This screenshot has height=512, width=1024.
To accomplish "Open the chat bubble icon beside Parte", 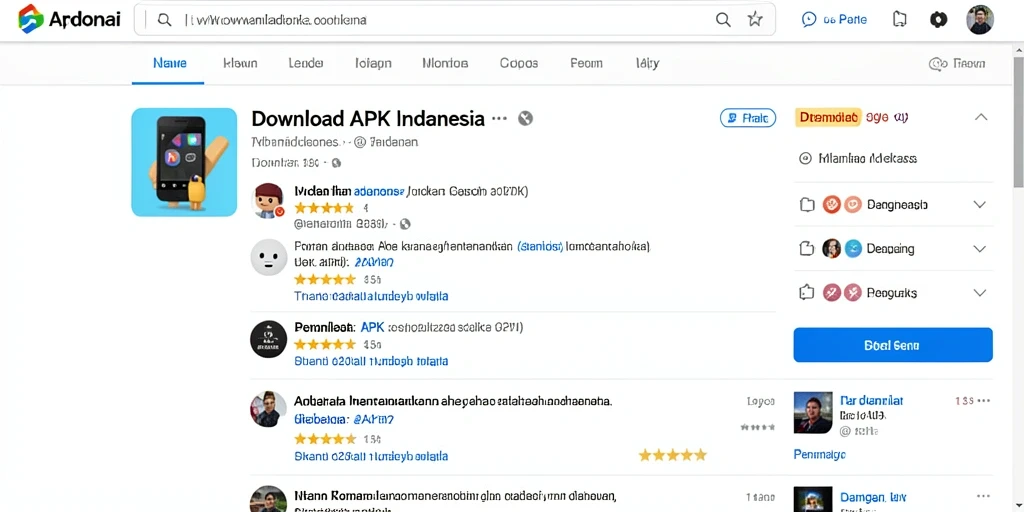I will click(808, 20).
